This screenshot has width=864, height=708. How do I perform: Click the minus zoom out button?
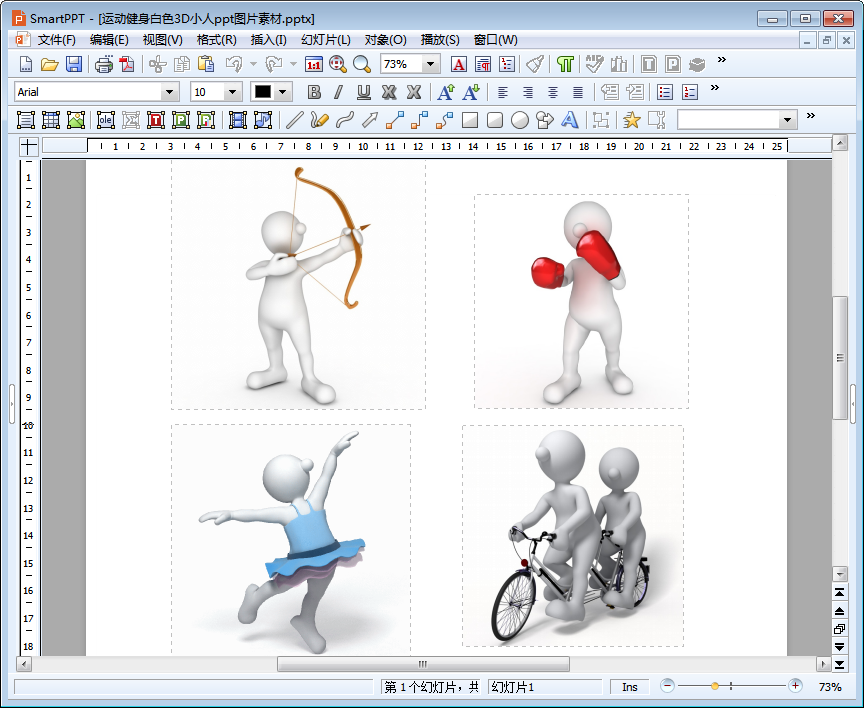pos(667,686)
